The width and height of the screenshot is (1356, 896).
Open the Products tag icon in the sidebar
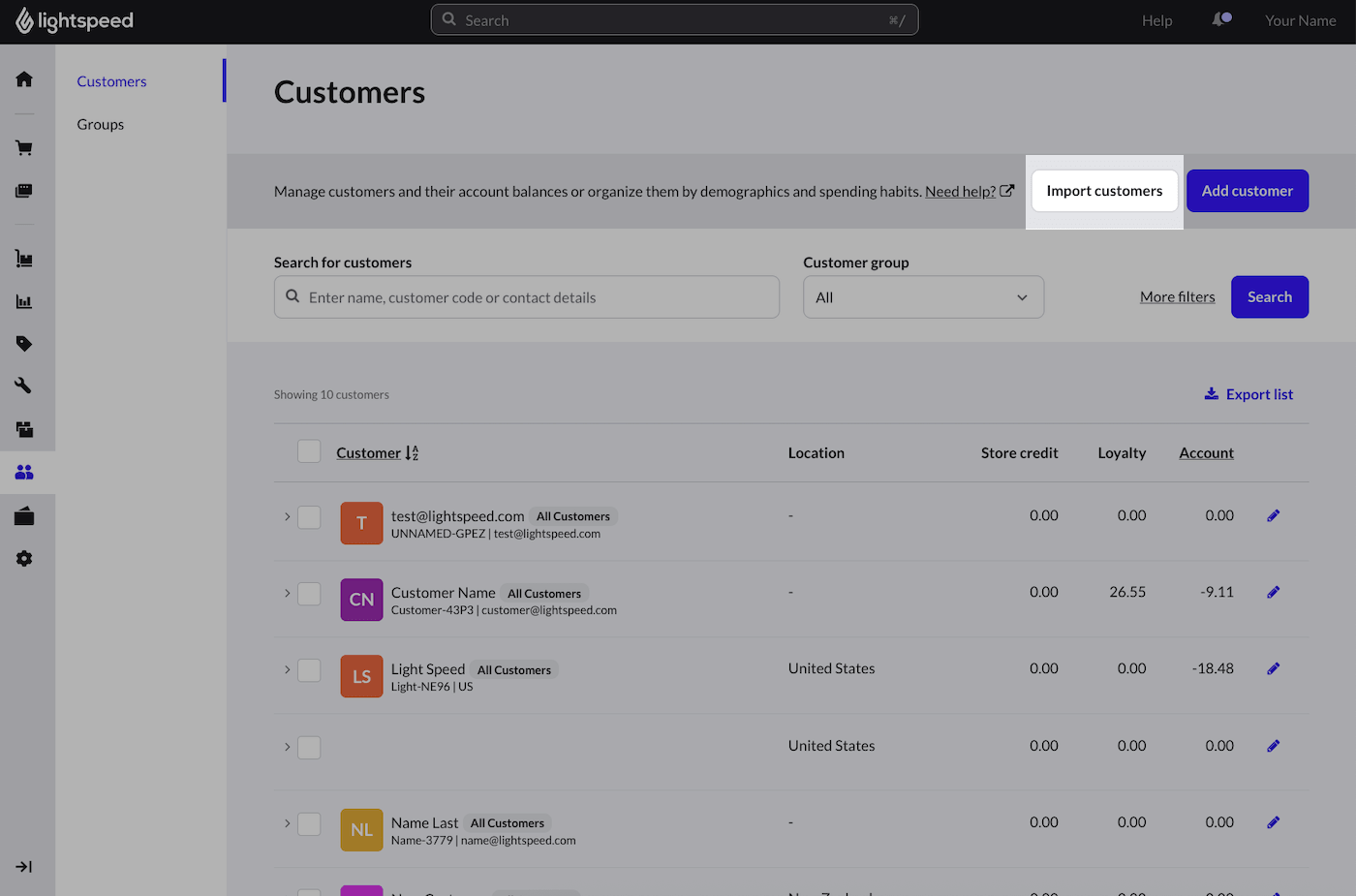pyautogui.click(x=24, y=344)
